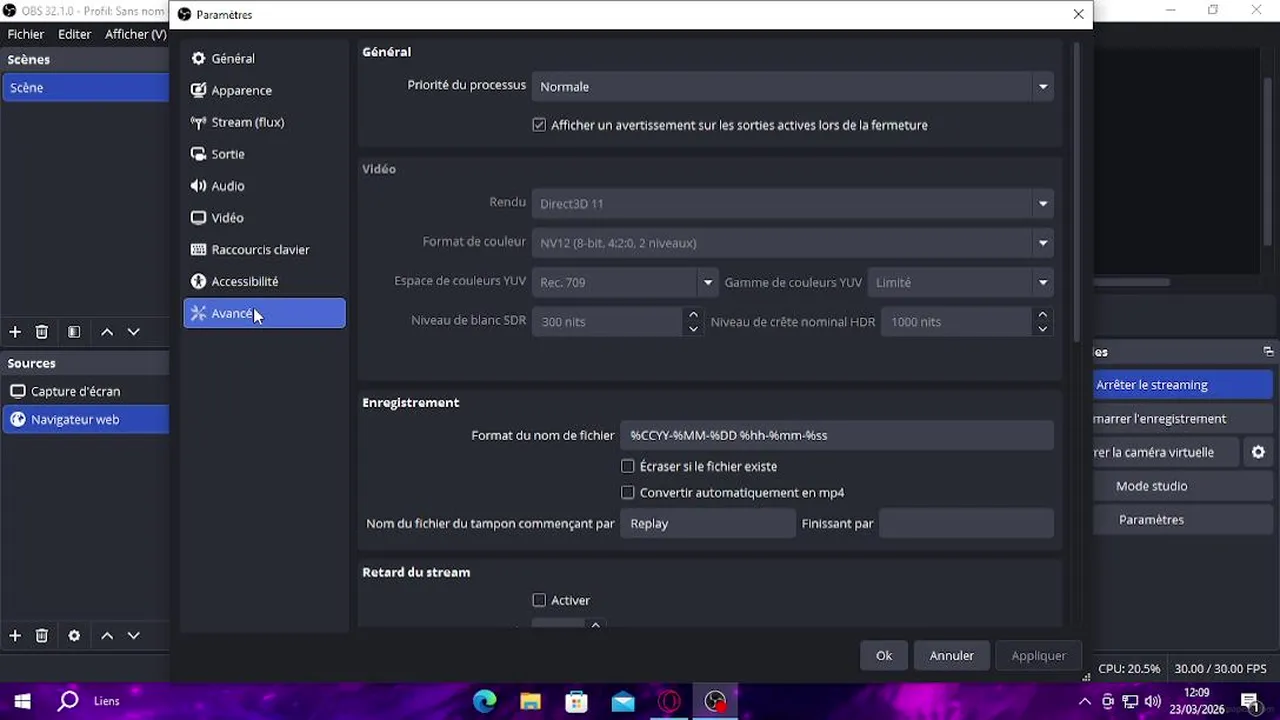The image size is (1280, 720).
Task: Enable the stream delay 'Activer' checkbox
Action: coord(539,600)
